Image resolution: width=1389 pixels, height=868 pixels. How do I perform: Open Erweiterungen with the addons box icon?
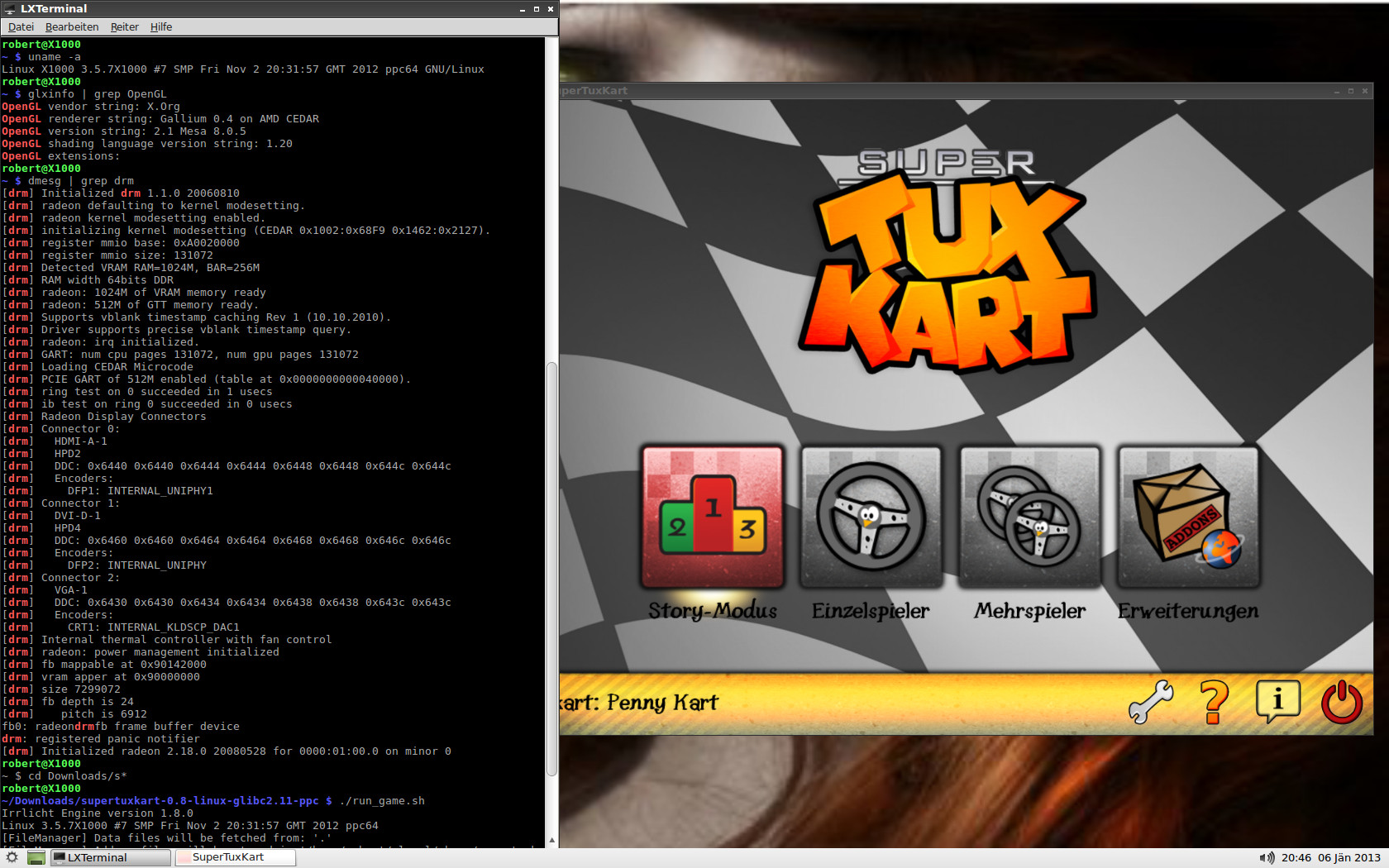coord(1188,517)
